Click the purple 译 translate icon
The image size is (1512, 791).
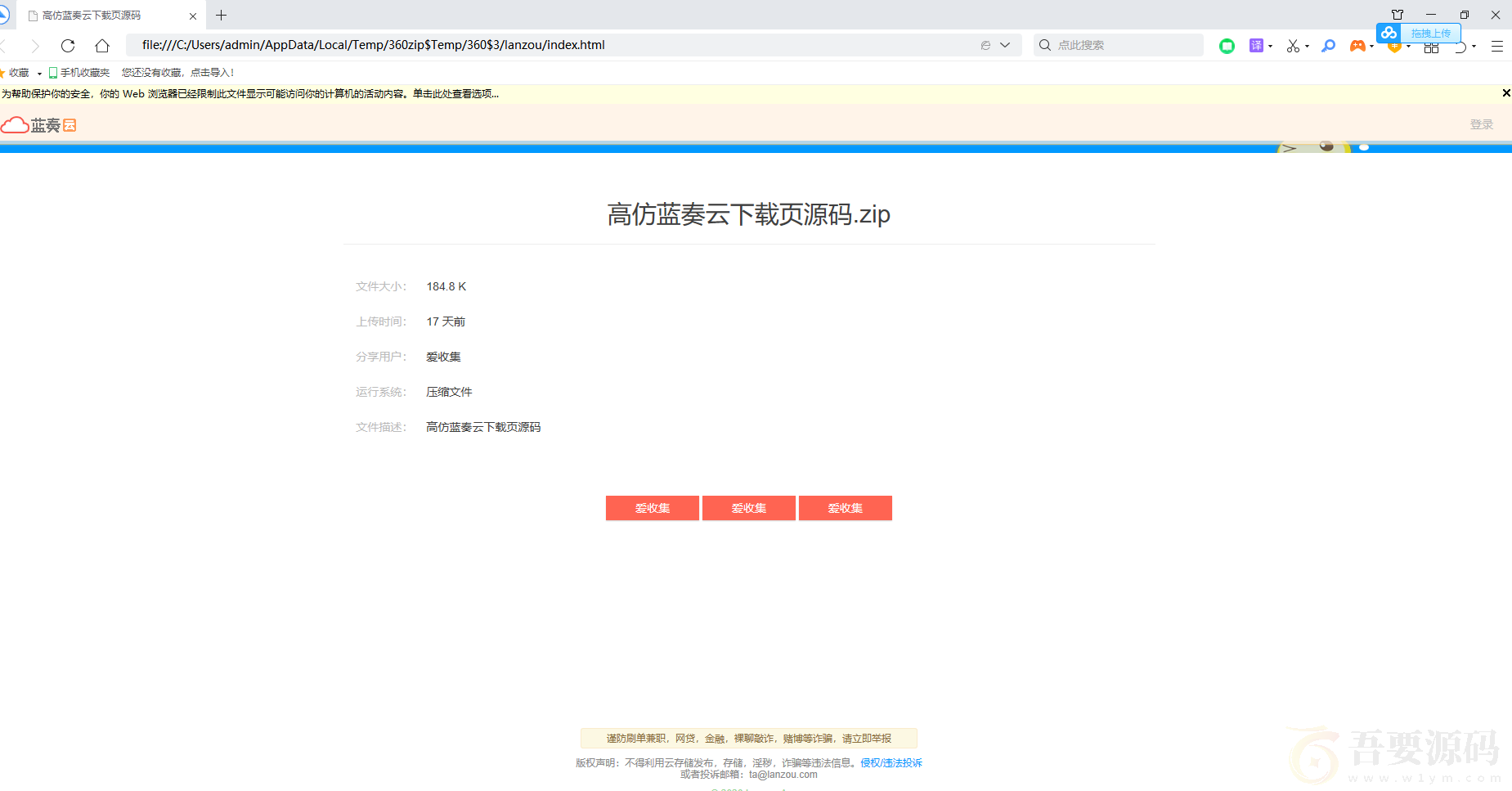tap(1256, 45)
